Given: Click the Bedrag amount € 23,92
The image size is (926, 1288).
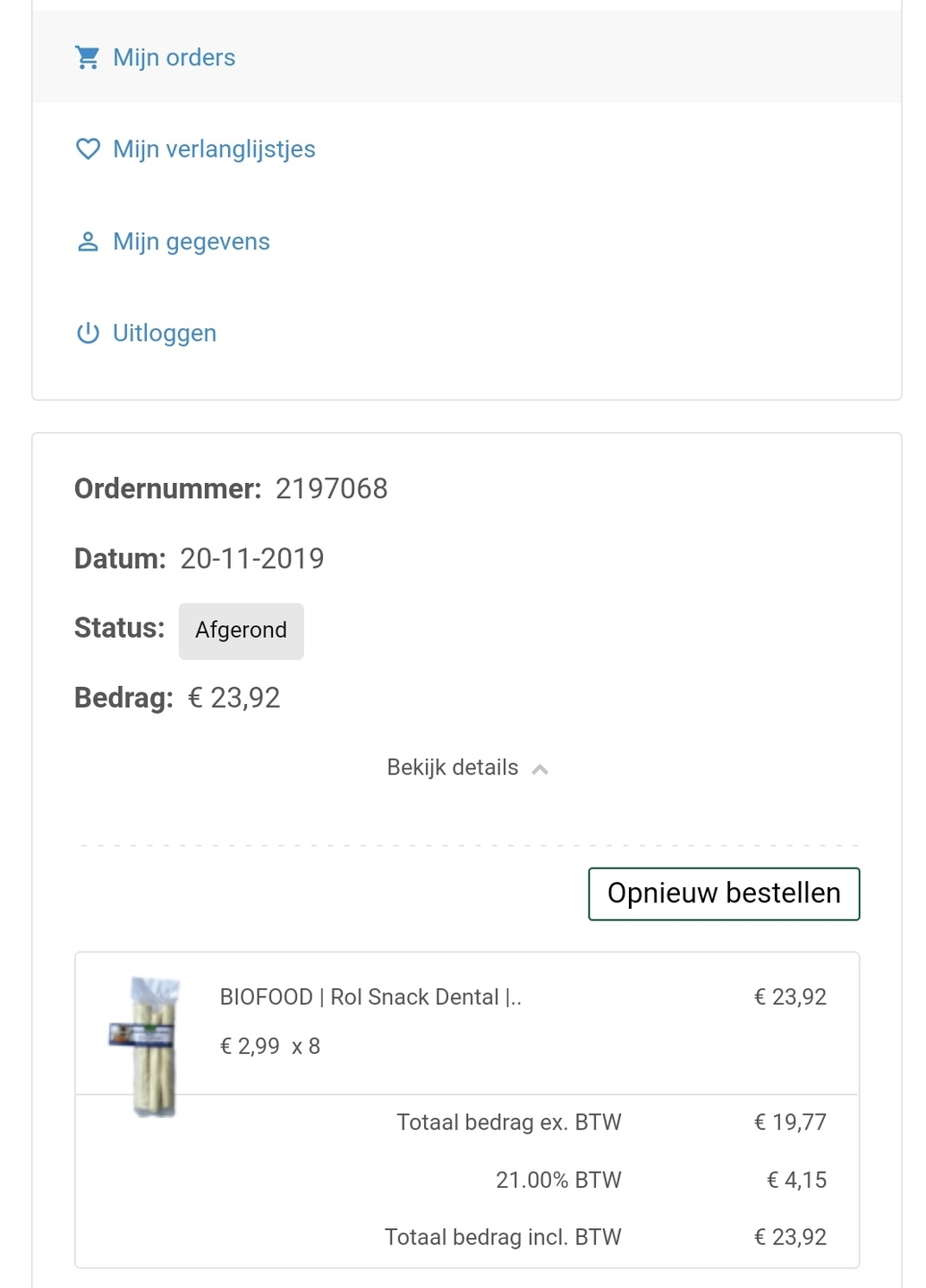Looking at the screenshot, I should click(x=234, y=698).
